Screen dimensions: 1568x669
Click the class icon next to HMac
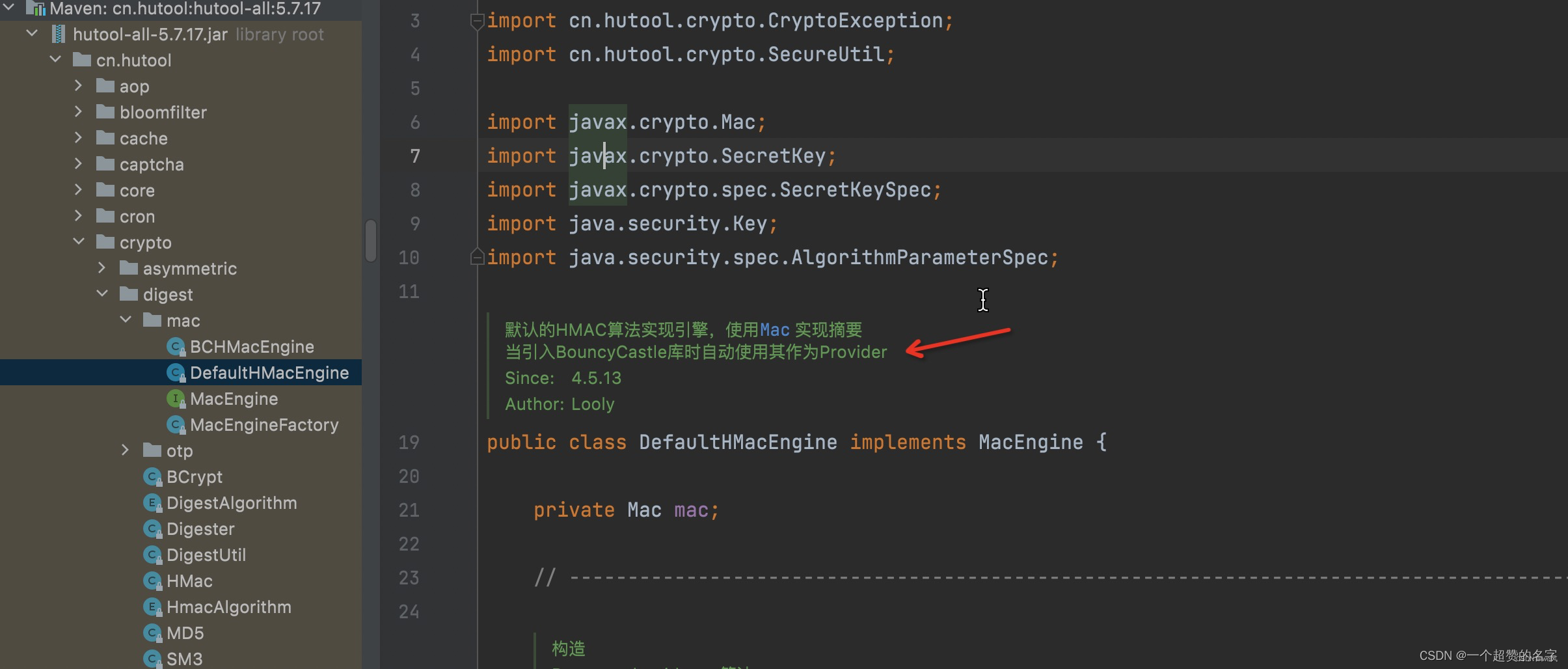[x=152, y=580]
